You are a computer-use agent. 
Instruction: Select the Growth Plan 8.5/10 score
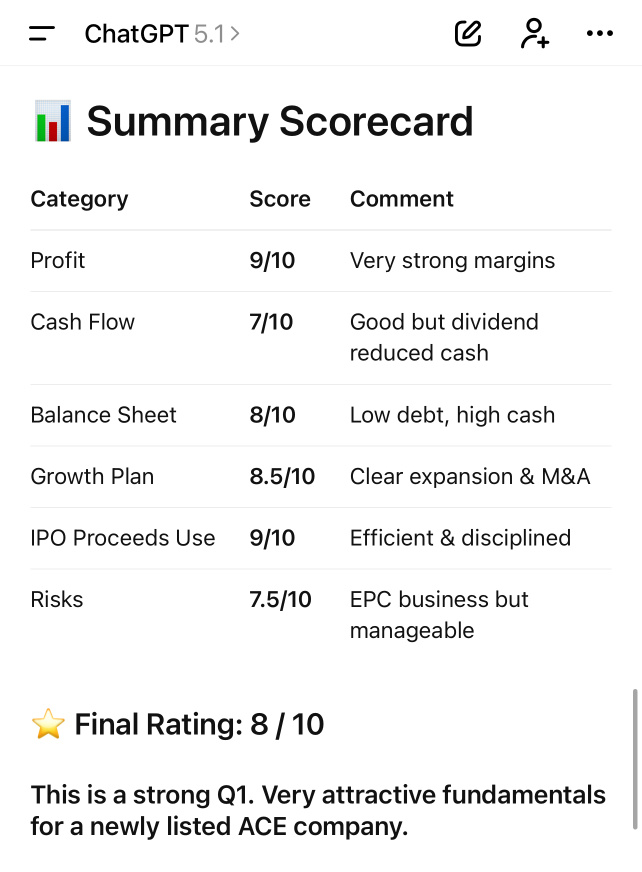coord(282,477)
